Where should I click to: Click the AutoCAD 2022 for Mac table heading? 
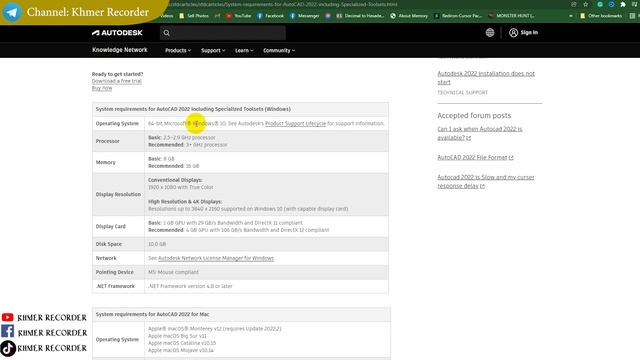(x=152, y=314)
